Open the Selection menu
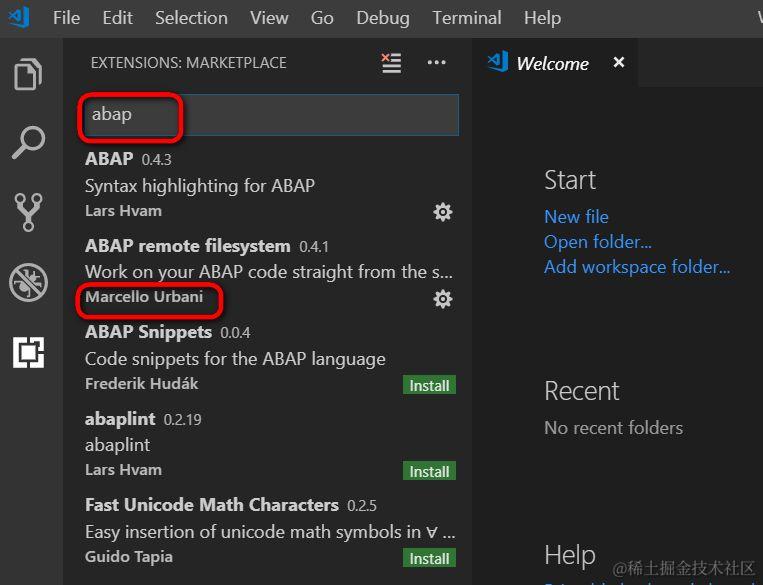Screen dimensions: 763x585 [191, 18]
